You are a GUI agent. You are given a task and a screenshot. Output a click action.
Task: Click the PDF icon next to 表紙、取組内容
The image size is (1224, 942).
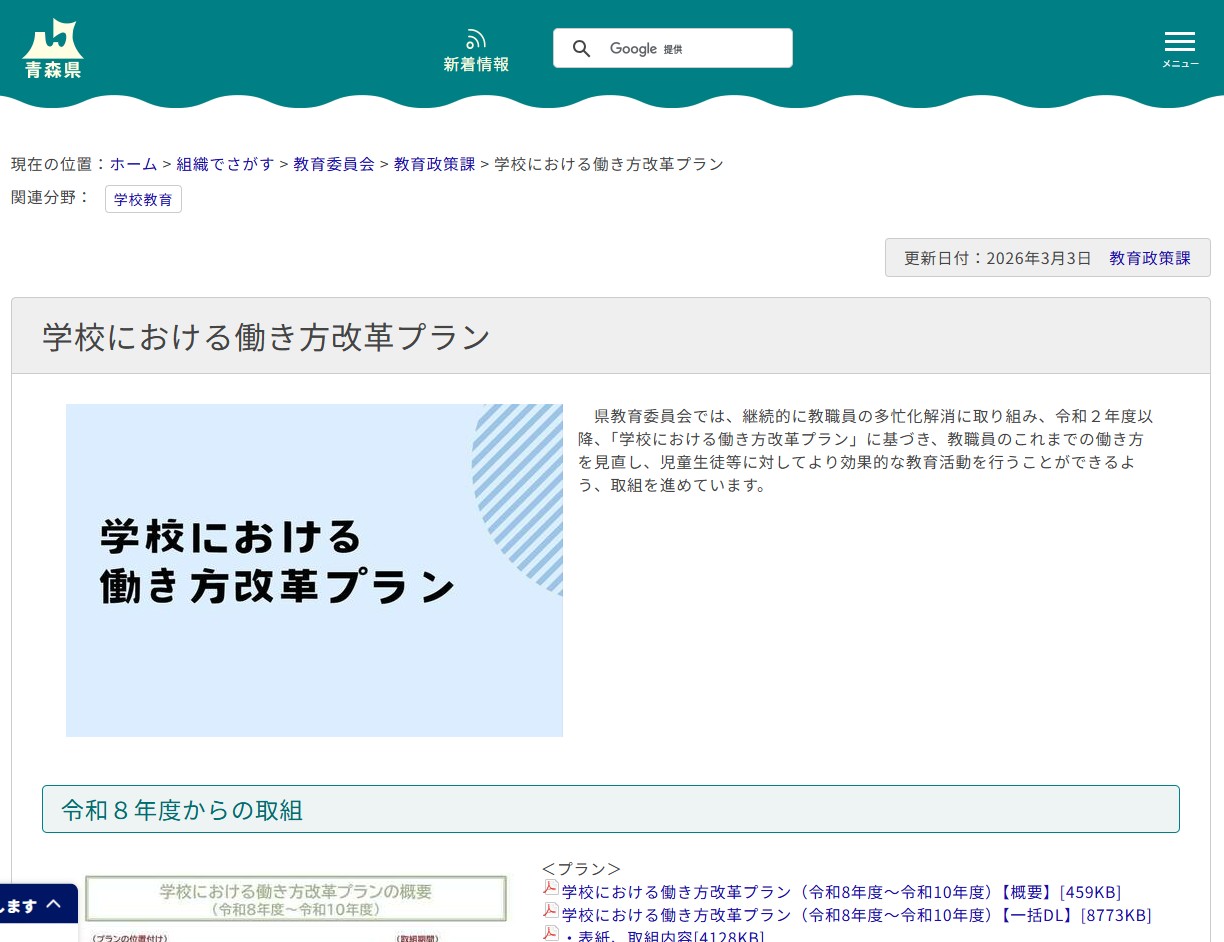coord(550,933)
